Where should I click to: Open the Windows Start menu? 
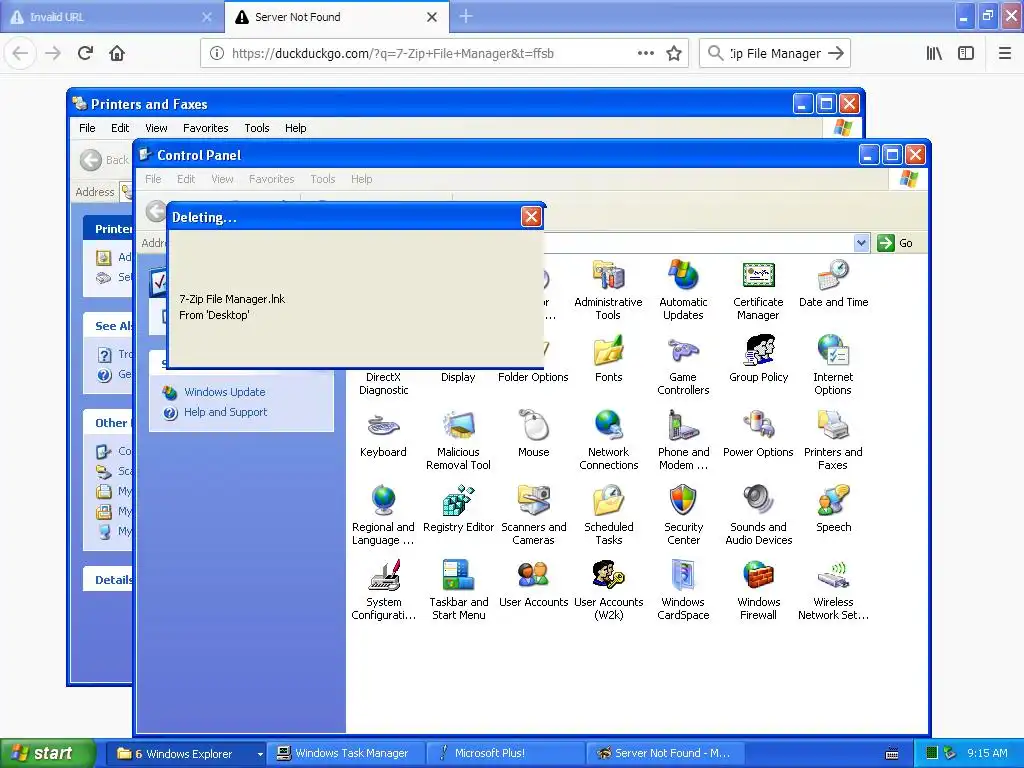[47, 753]
